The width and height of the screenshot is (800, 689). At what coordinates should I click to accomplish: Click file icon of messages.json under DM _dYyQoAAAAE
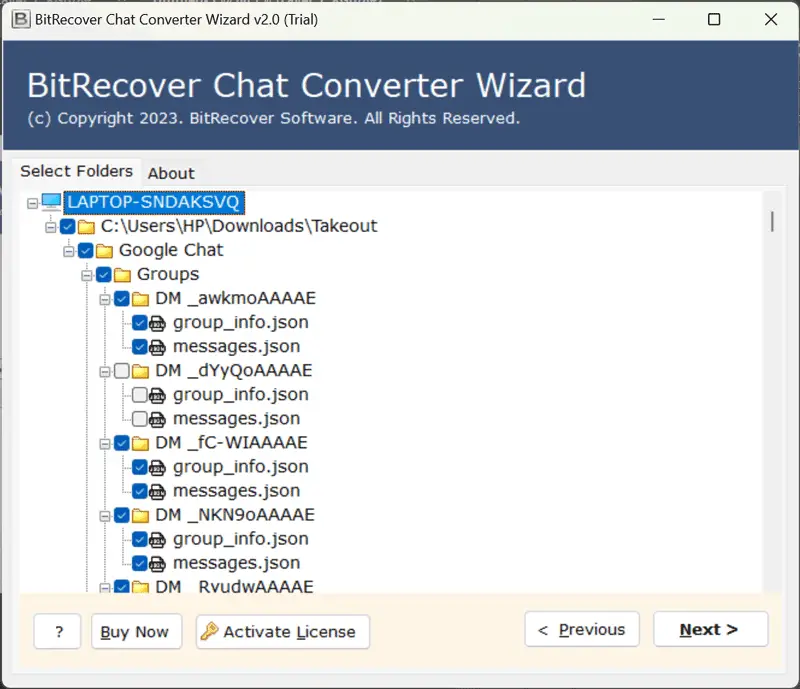click(x=158, y=419)
